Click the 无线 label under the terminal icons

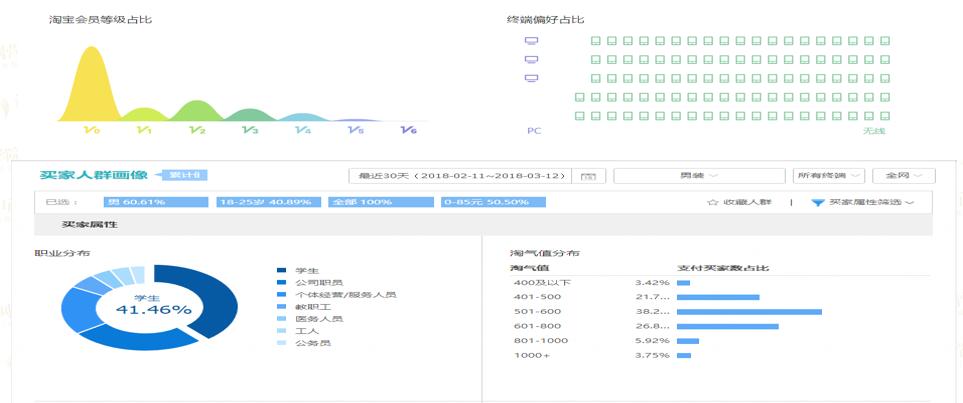pos(875,131)
